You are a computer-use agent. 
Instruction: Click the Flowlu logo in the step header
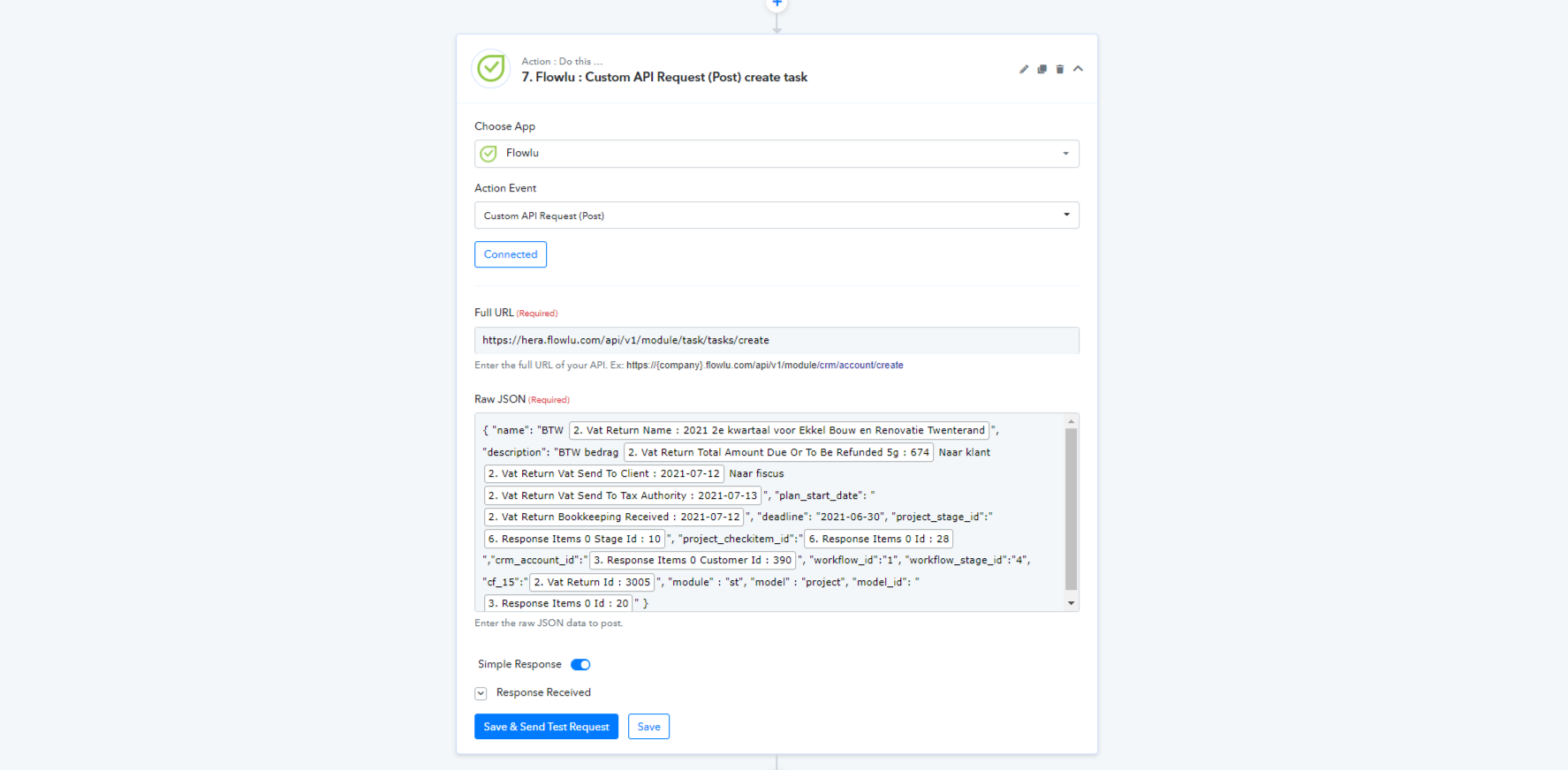pyautogui.click(x=491, y=69)
